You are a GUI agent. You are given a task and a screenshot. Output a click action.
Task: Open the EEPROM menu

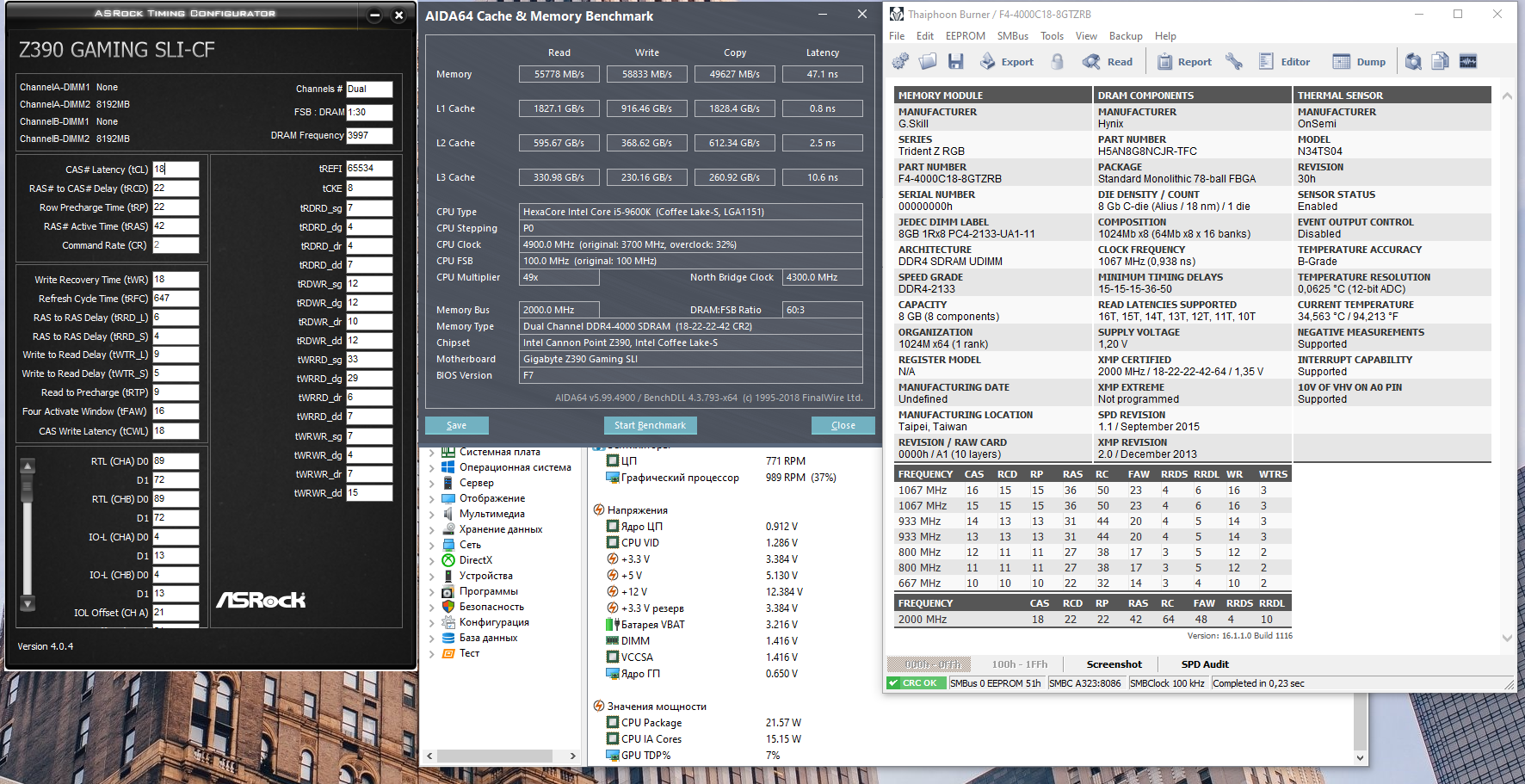pos(966,36)
